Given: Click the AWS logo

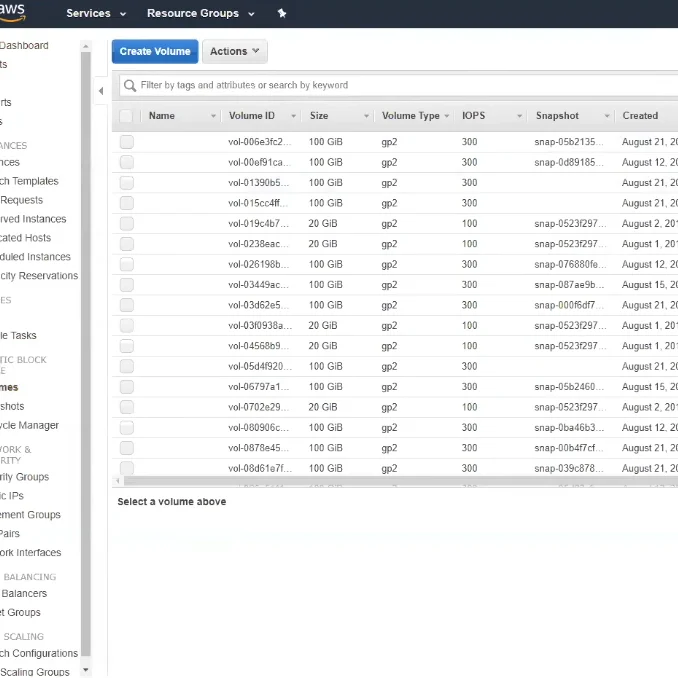Looking at the screenshot, I should (12, 13).
